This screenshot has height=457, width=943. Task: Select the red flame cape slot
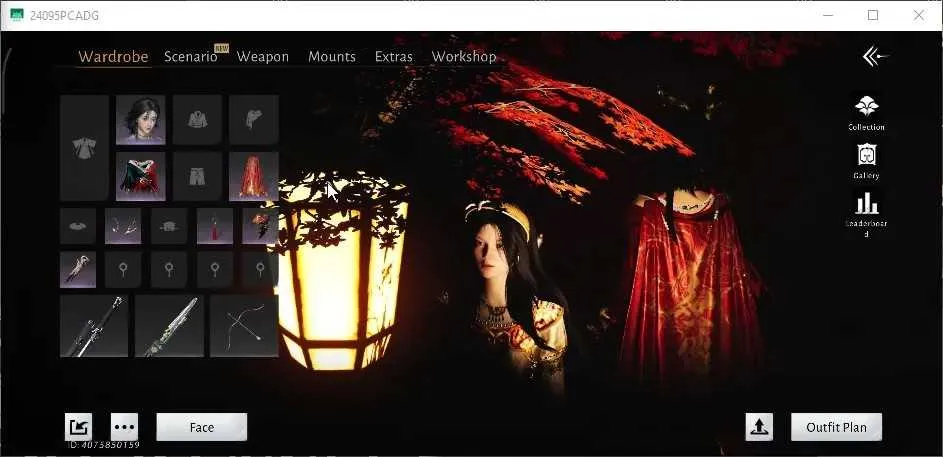(x=254, y=176)
